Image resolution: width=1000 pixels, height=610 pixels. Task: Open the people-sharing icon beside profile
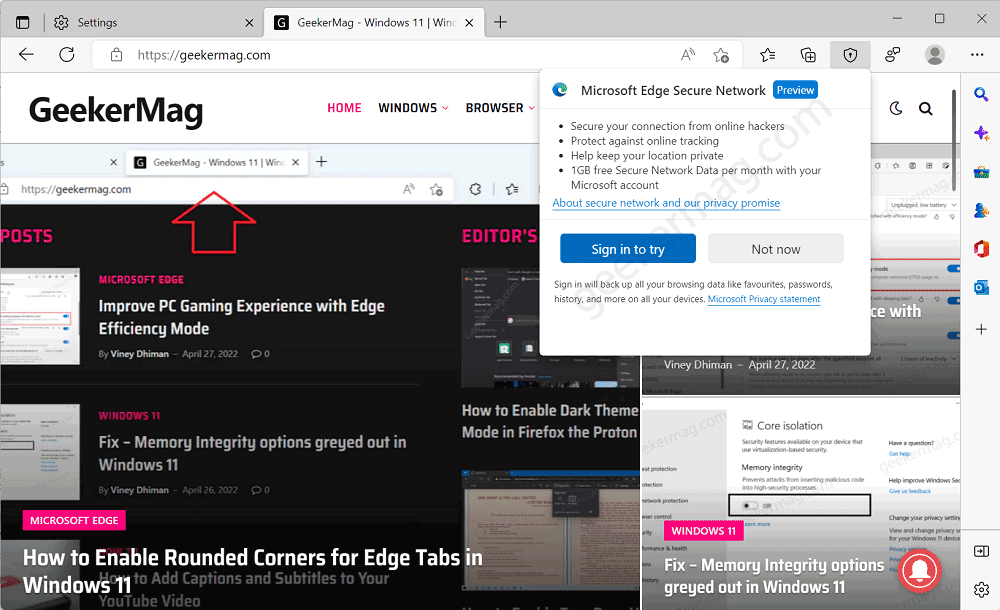coord(892,56)
